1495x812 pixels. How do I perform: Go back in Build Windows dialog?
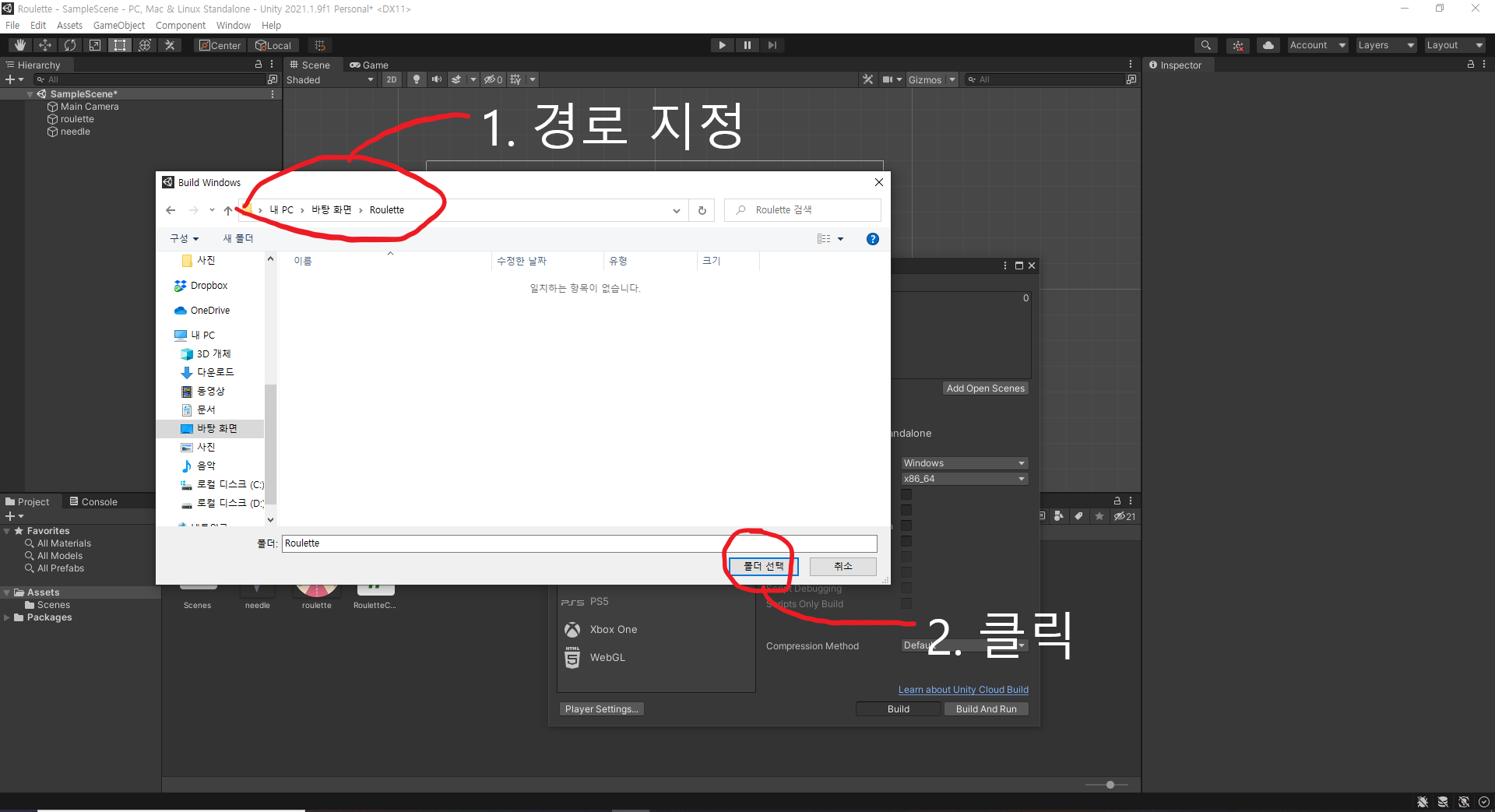tap(171, 210)
